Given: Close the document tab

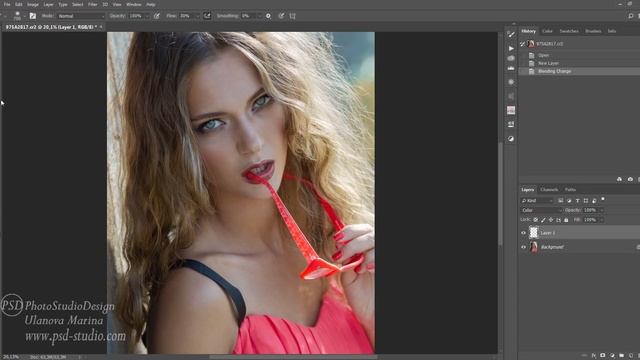Looking at the screenshot, I should click(101, 27).
